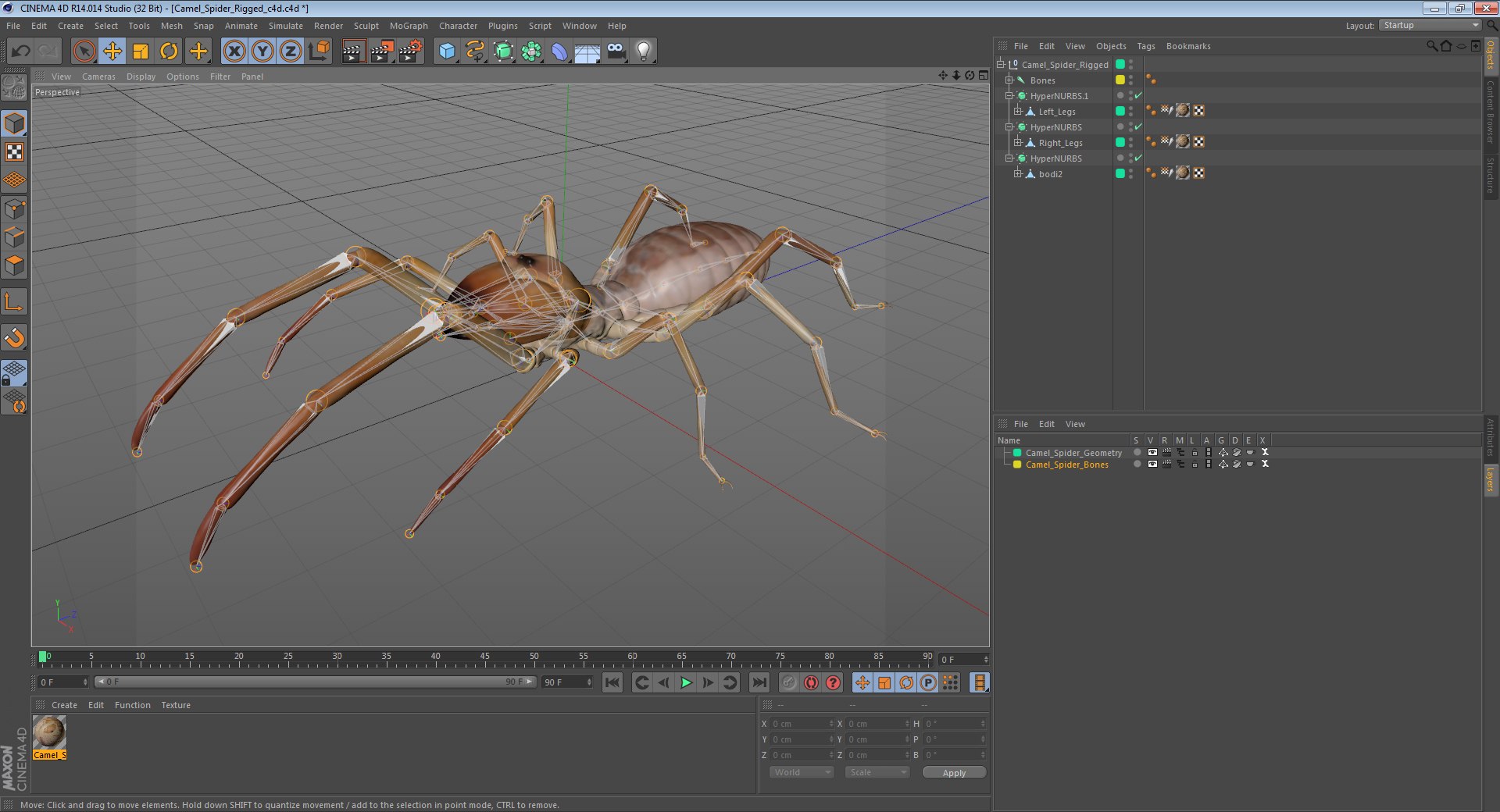
Task: Toggle Bones editor visibility dots
Action: (x=1130, y=80)
